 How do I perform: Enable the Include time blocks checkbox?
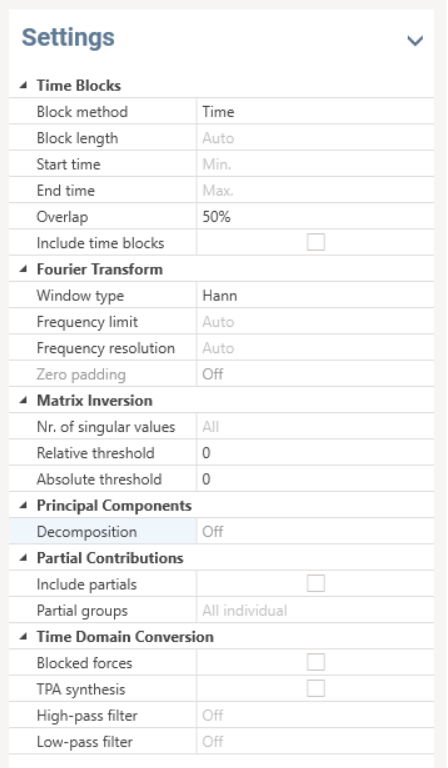(315, 242)
